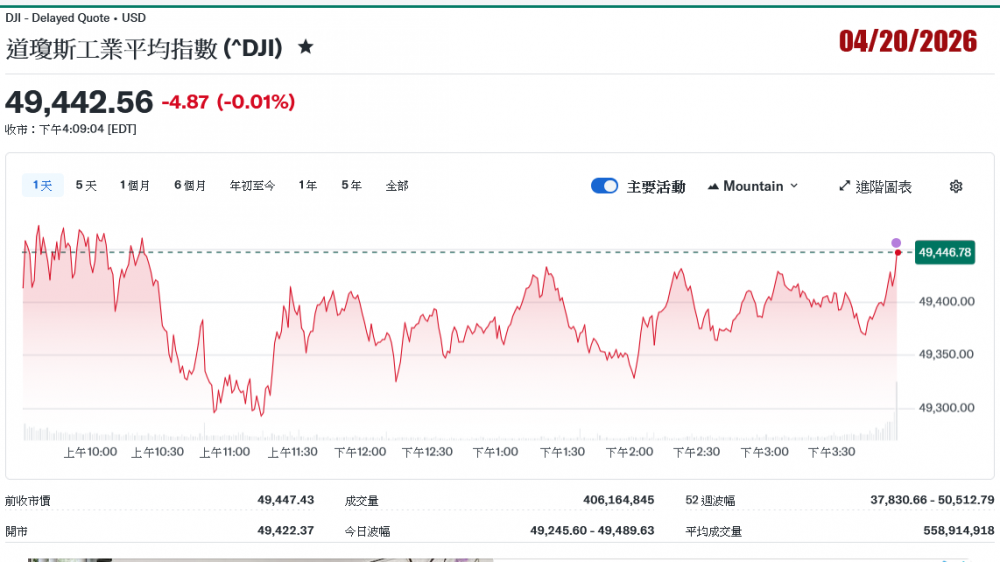Star the ^DJI index to follow it
This screenshot has height=562, width=1000.
306,47
